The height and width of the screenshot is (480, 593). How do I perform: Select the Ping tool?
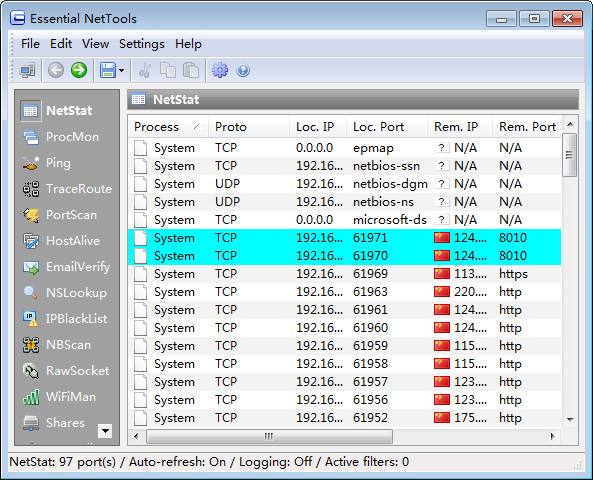[47, 163]
